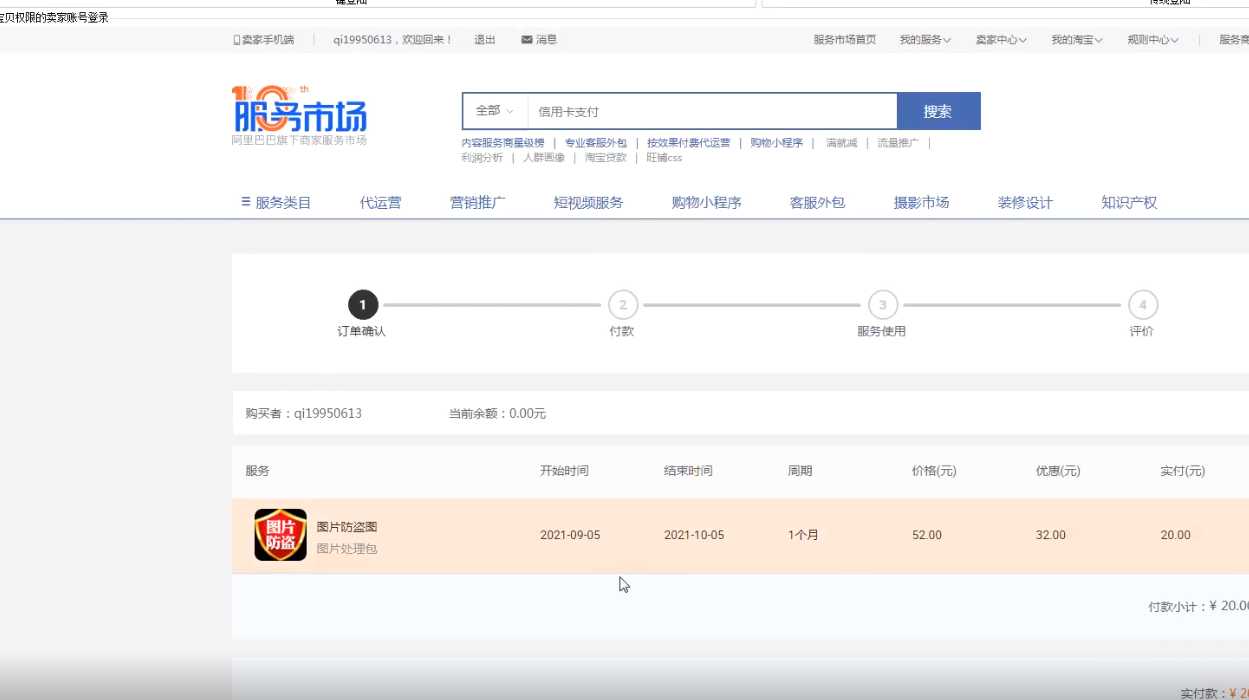Click the 图片防盗 app icon
Screen dimensions: 1249x700
click(280, 535)
